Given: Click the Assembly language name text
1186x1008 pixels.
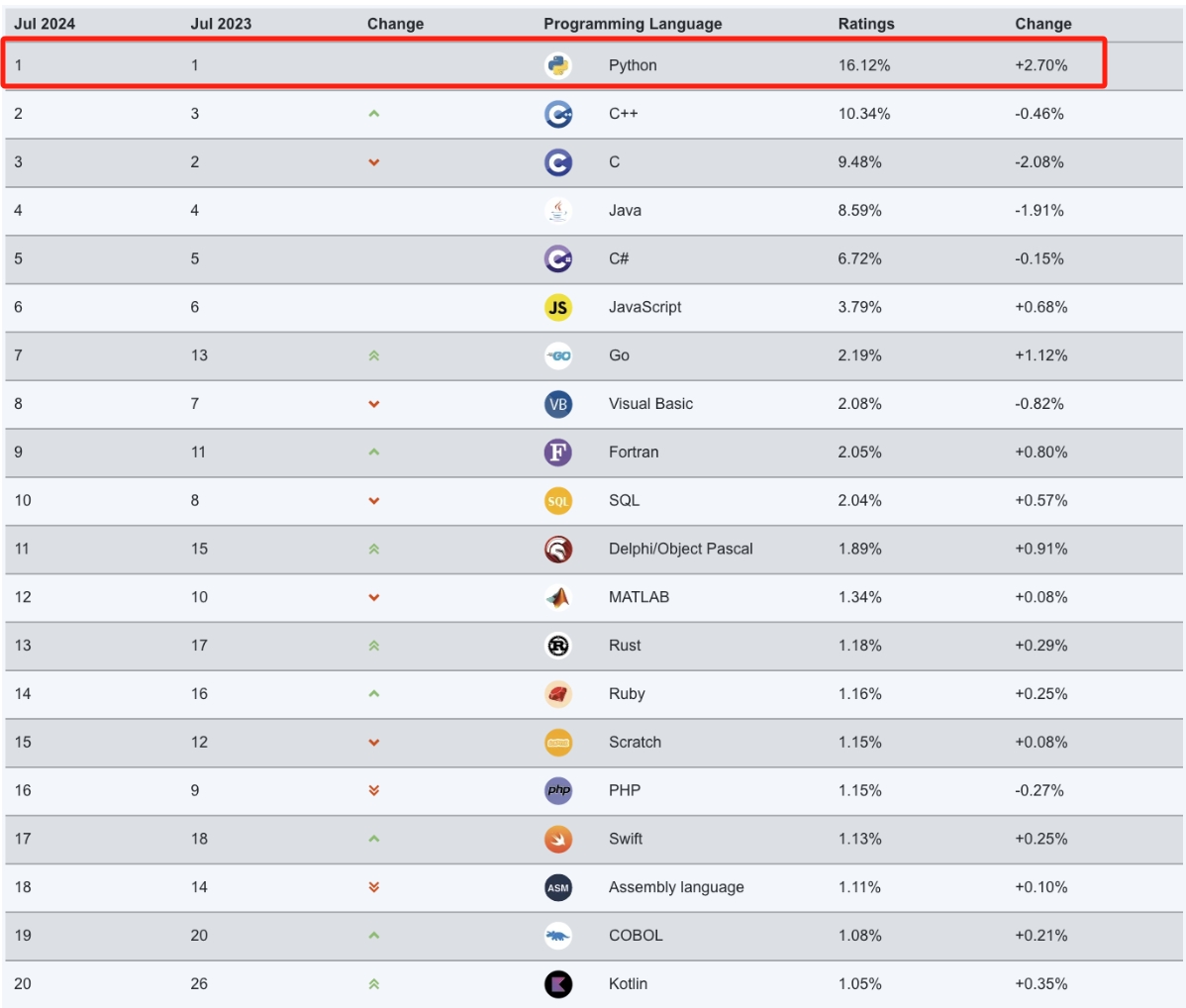Looking at the screenshot, I should pyautogui.click(x=676, y=887).
